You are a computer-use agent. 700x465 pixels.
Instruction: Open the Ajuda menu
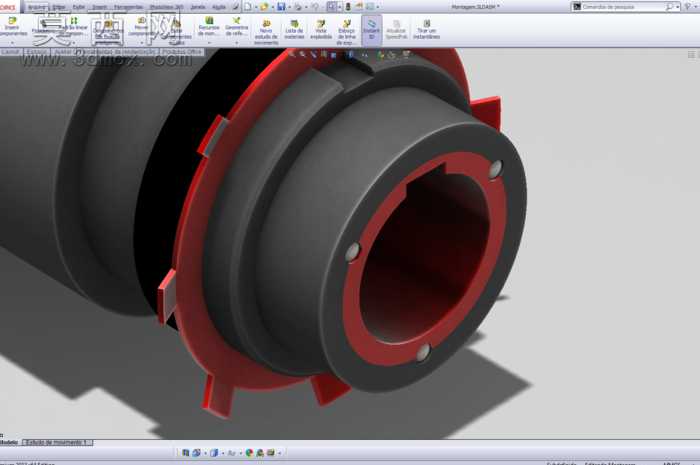coord(219,7)
